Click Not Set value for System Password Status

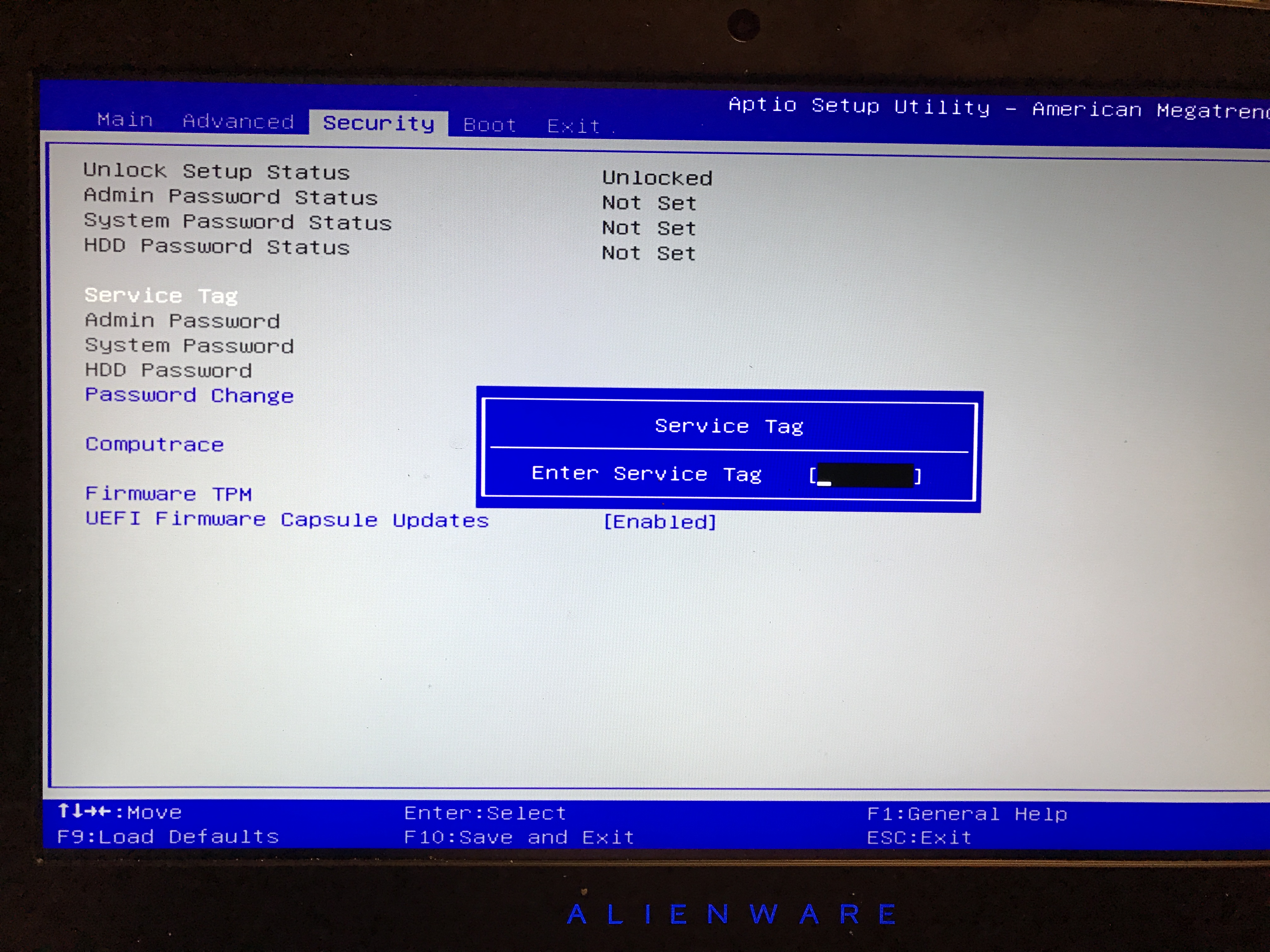coord(649,228)
